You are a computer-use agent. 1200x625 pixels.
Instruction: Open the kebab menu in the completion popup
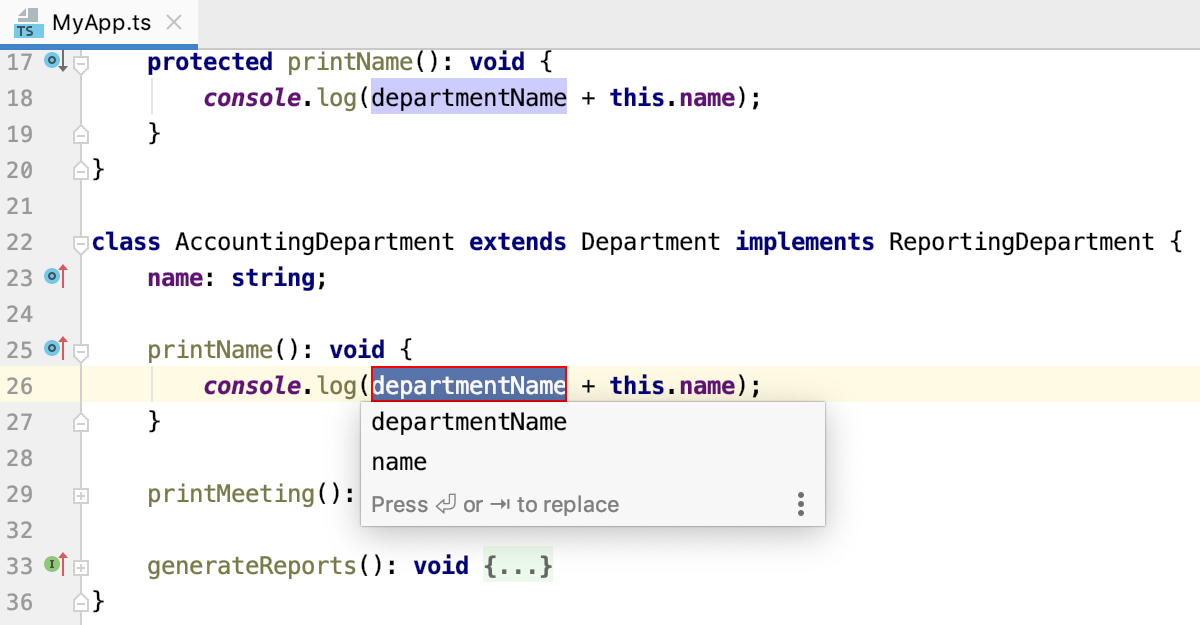pos(800,504)
